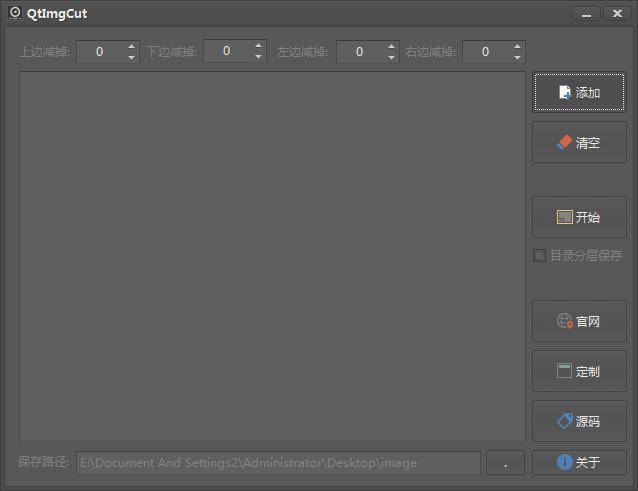Increase the 上边减掉 (top trim) value
Image resolution: width=638 pixels, height=491 pixels.
coord(131,46)
